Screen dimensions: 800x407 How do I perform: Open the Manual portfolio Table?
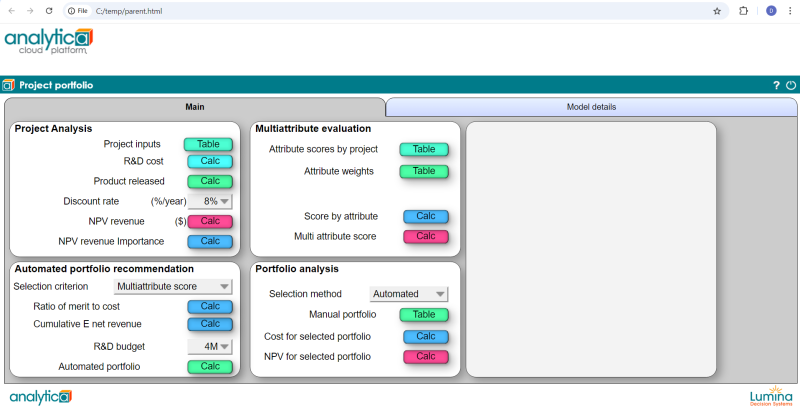click(x=424, y=315)
